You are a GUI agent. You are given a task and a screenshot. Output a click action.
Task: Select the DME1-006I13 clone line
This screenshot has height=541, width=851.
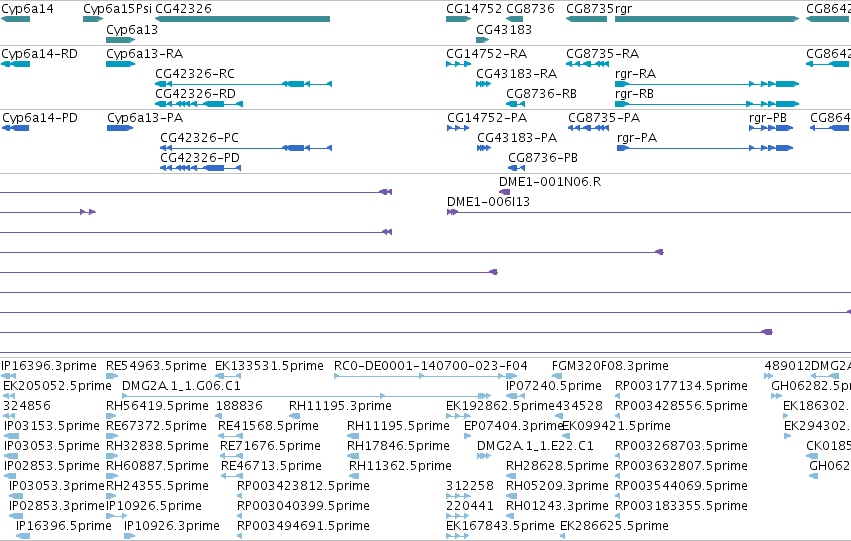point(649,212)
